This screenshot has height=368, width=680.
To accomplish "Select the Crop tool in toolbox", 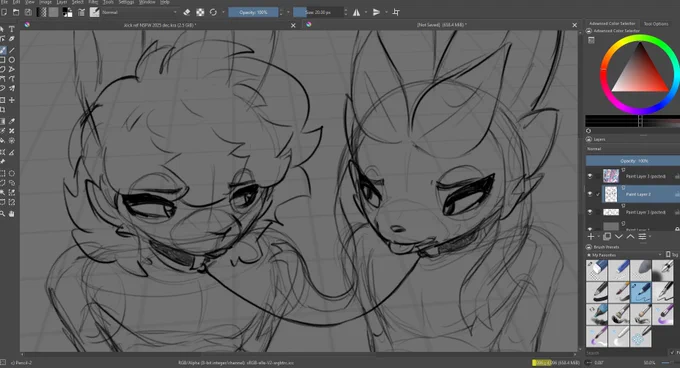I will 3,110.
